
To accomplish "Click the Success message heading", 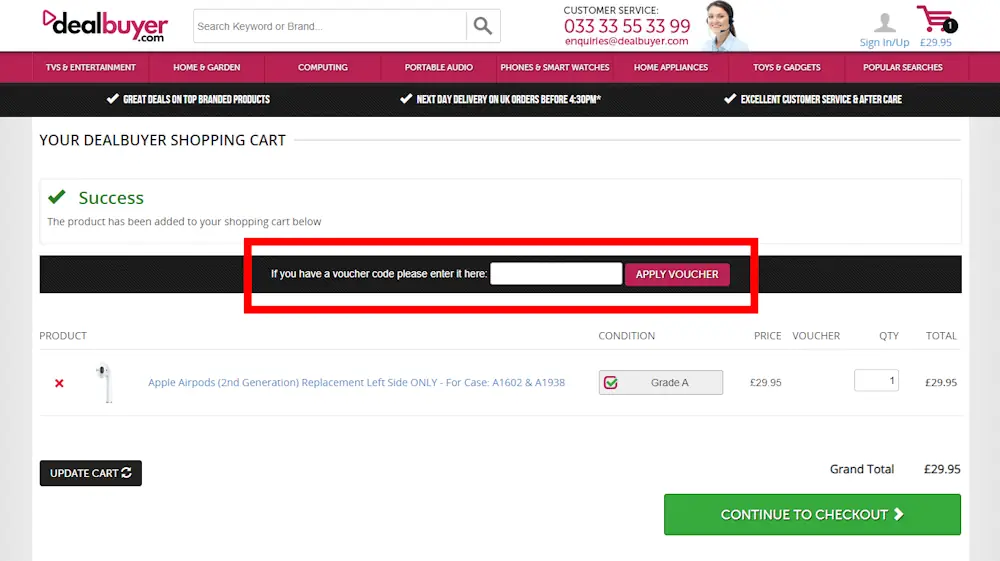I will point(111,198).
